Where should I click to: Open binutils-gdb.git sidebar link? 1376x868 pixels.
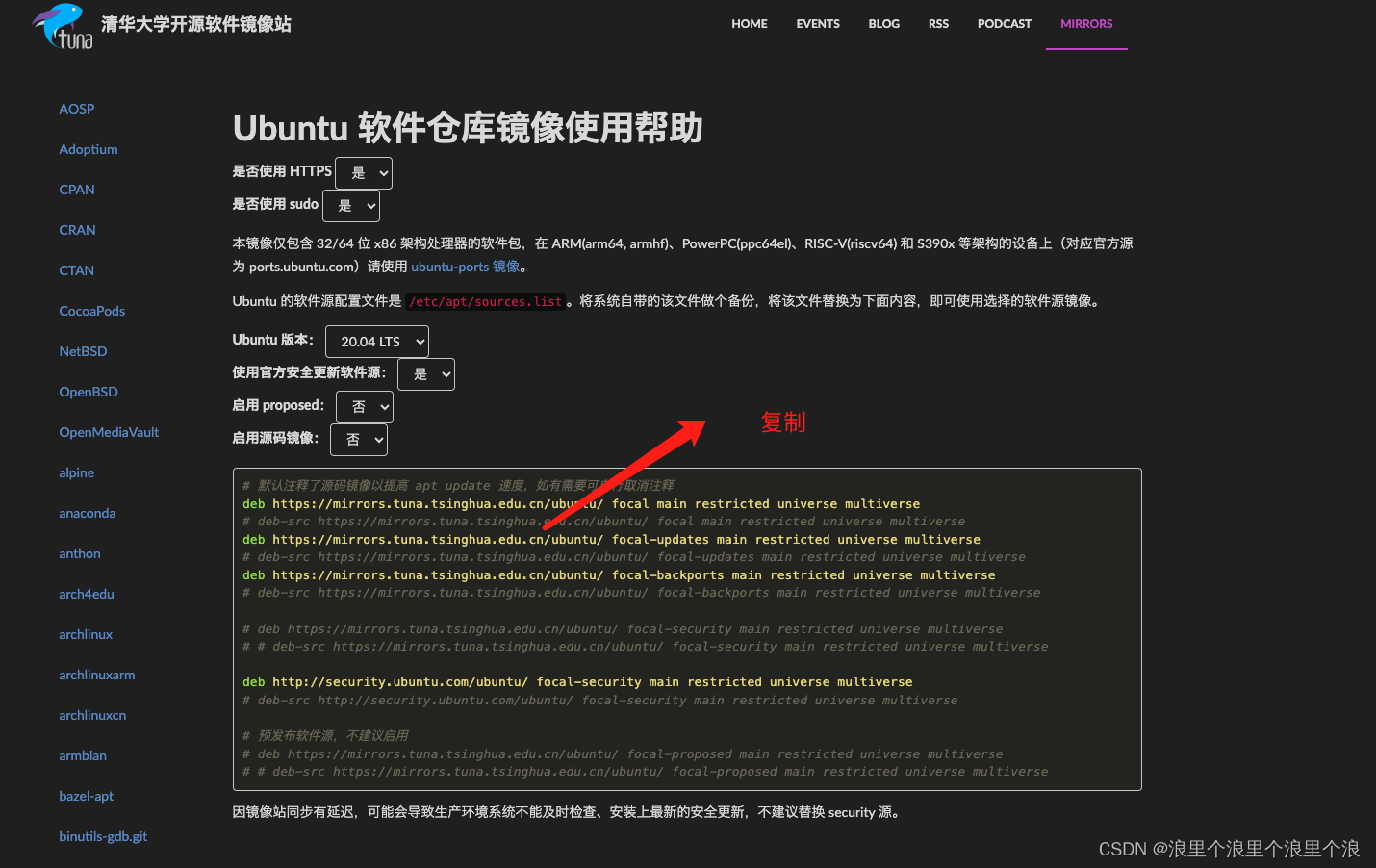(x=103, y=836)
